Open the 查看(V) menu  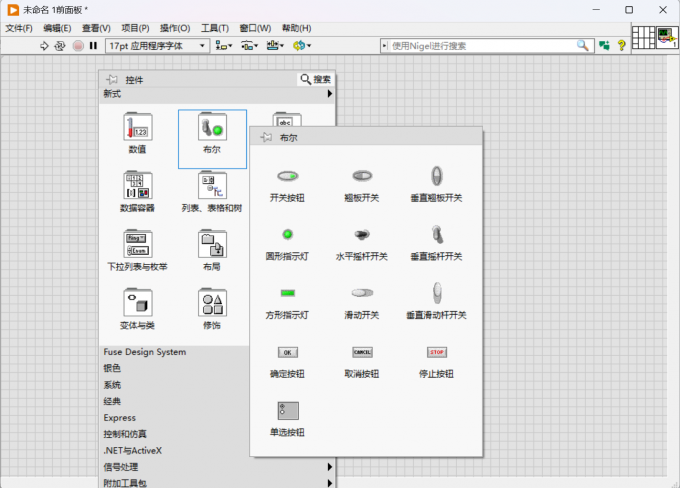(96, 28)
